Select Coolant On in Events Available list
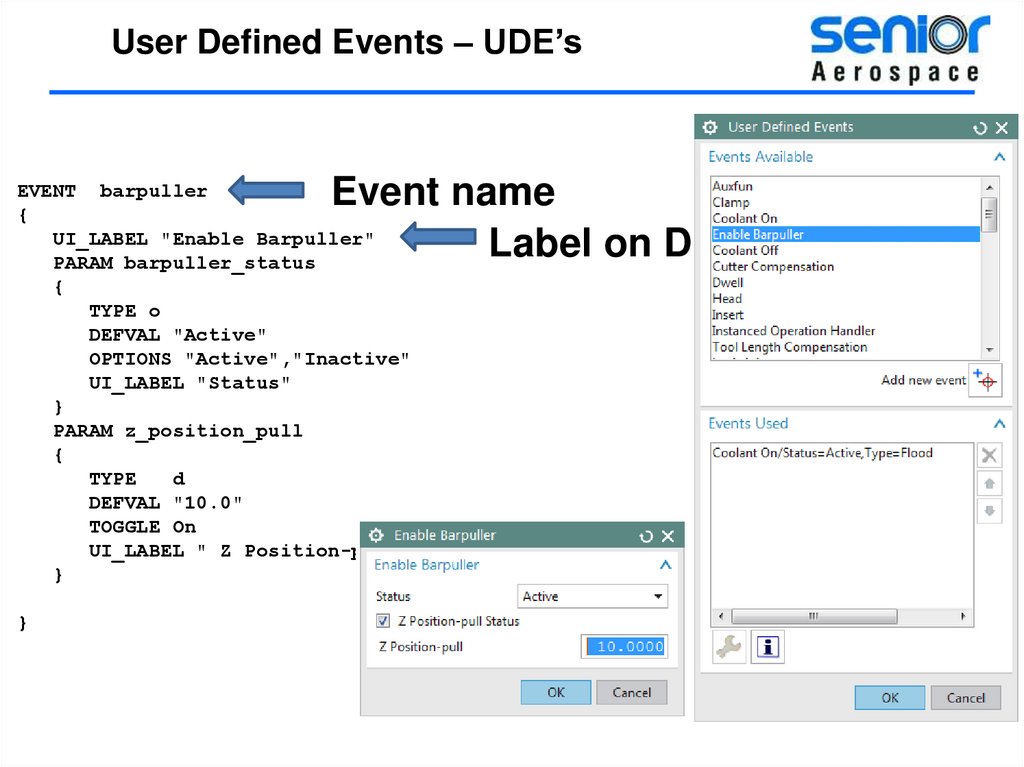The height and width of the screenshot is (767, 1024). [x=846, y=218]
